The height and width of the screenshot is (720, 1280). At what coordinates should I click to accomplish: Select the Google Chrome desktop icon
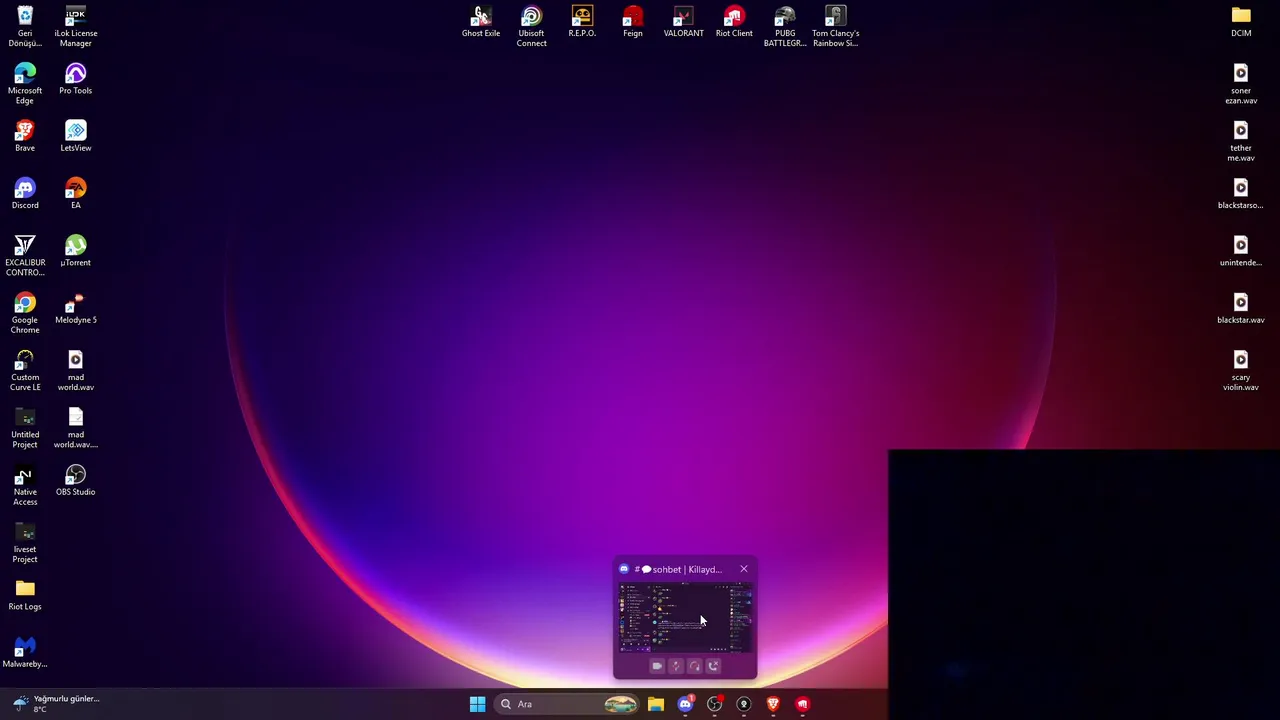[x=25, y=313]
